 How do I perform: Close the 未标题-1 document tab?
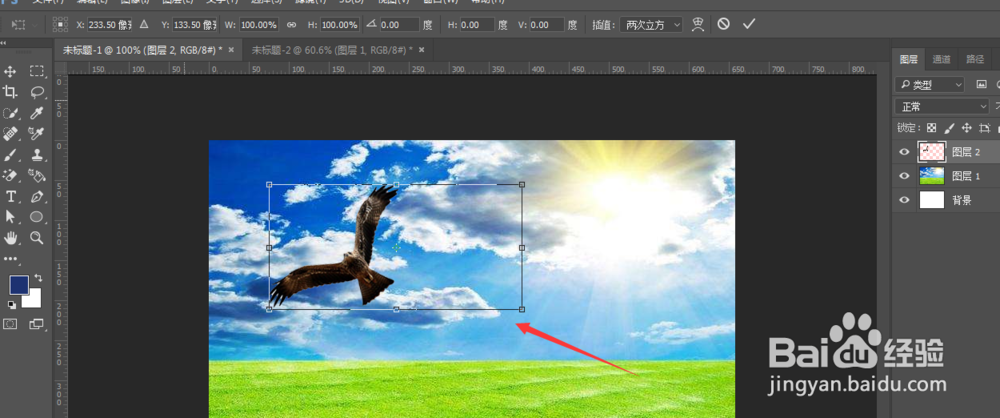(x=231, y=50)
